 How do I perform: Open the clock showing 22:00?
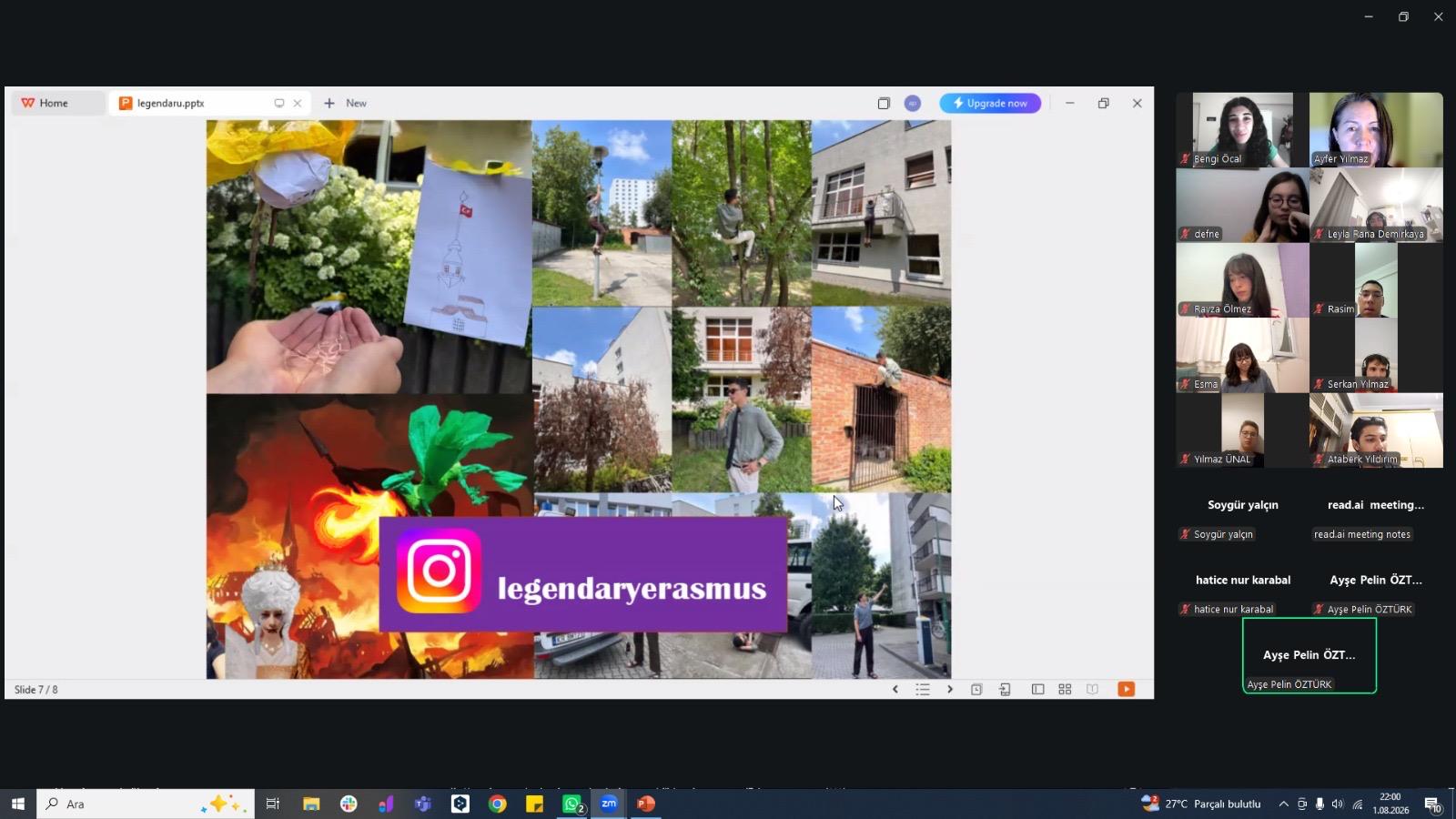pos(1390,804)
